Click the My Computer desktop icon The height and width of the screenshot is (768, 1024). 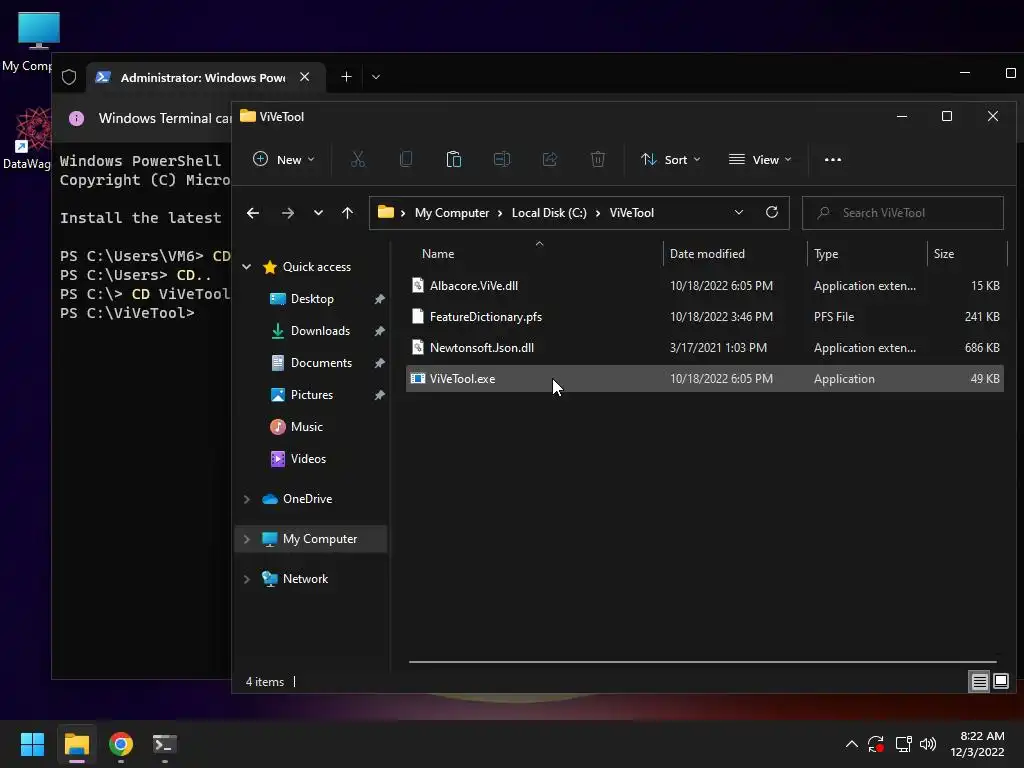(x=30, y=42)
